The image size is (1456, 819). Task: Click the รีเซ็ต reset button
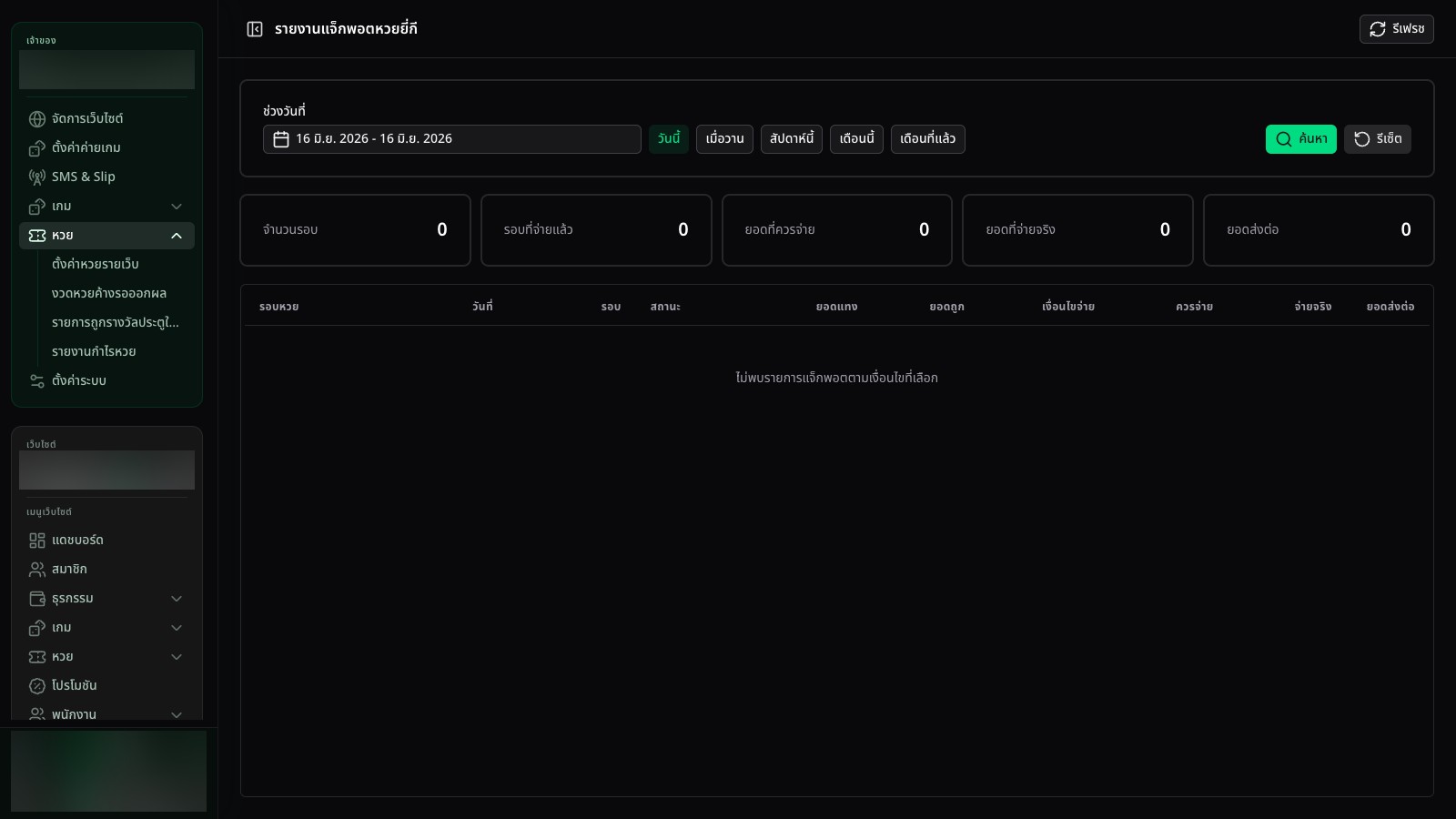1377,139
